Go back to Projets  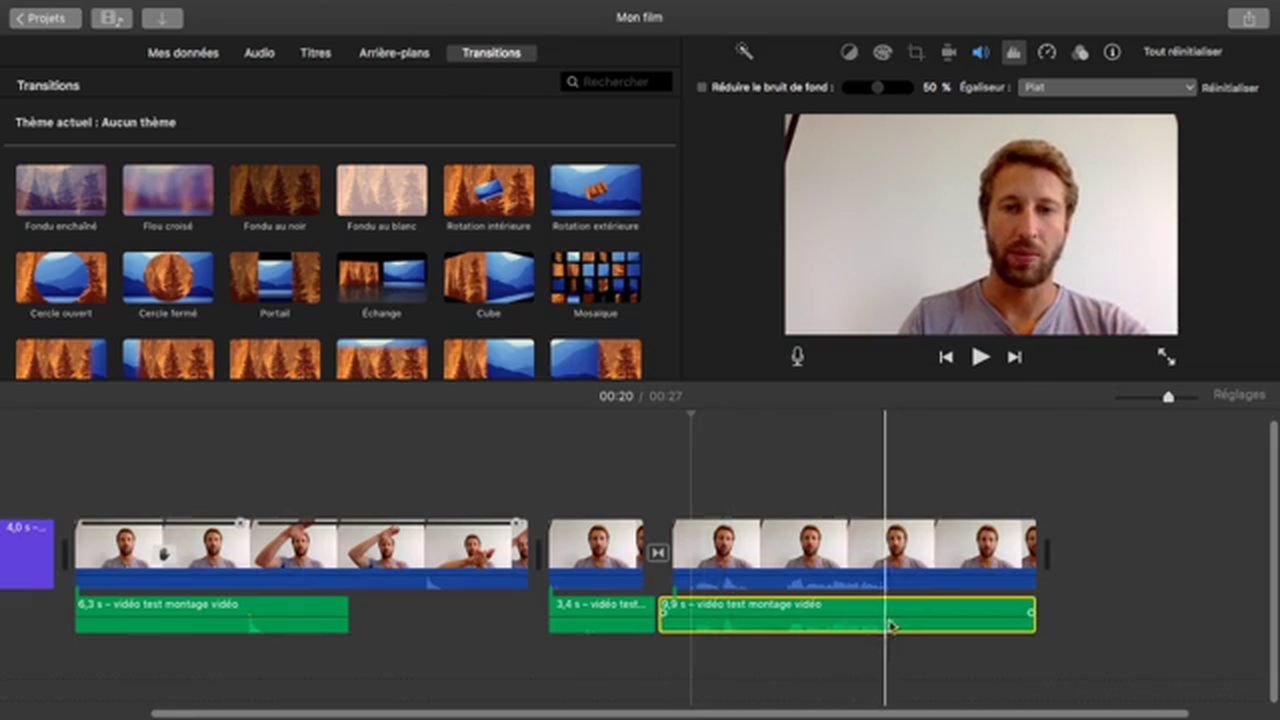tap(45, 18)
